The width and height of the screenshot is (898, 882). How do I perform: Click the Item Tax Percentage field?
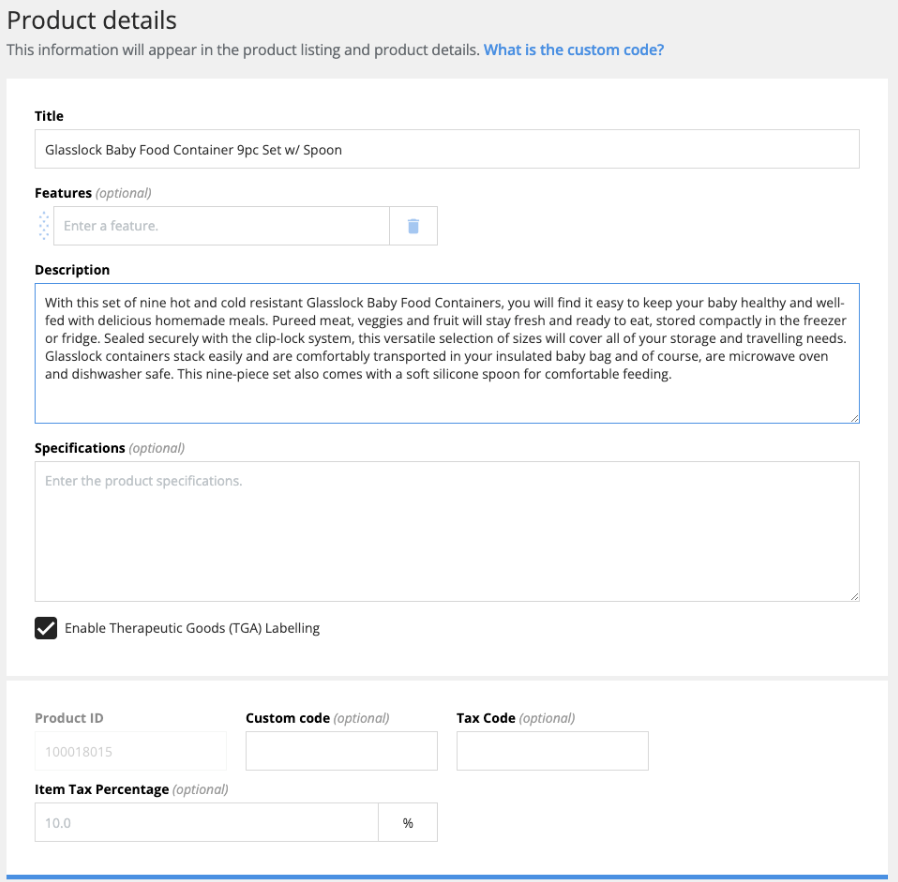[x=206, y=822]
